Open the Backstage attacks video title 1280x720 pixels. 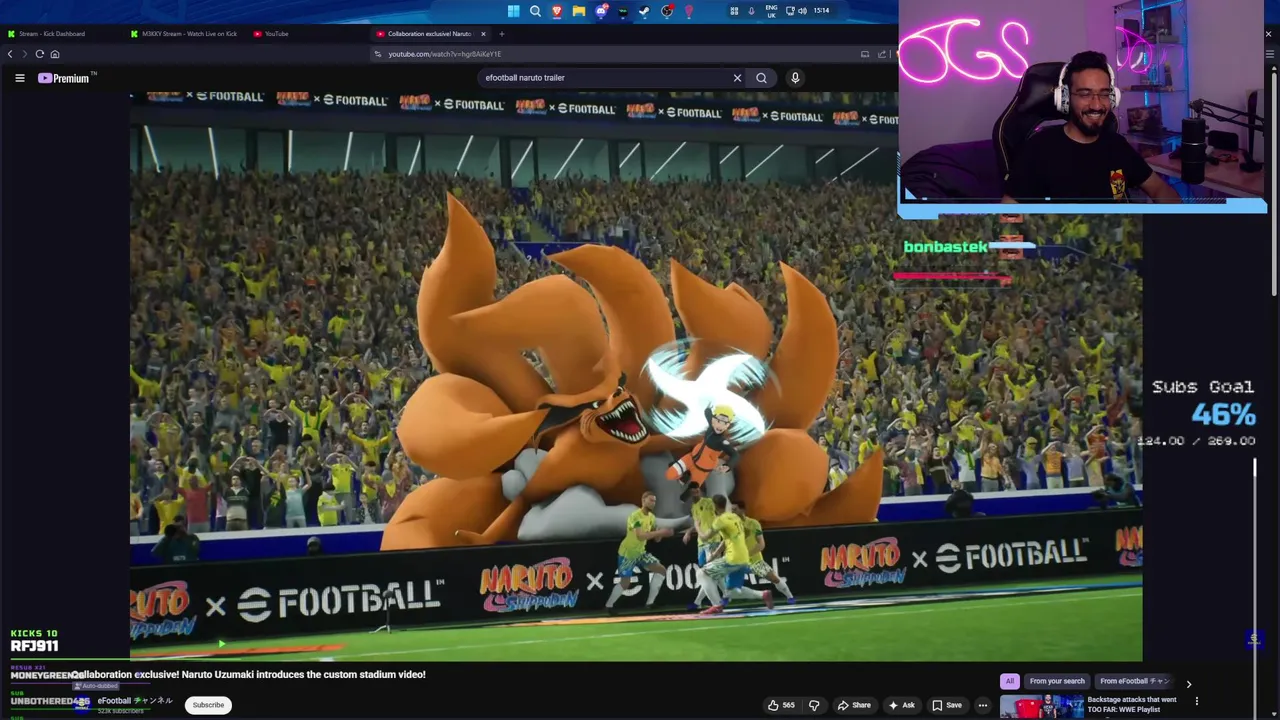point(1133,705)
